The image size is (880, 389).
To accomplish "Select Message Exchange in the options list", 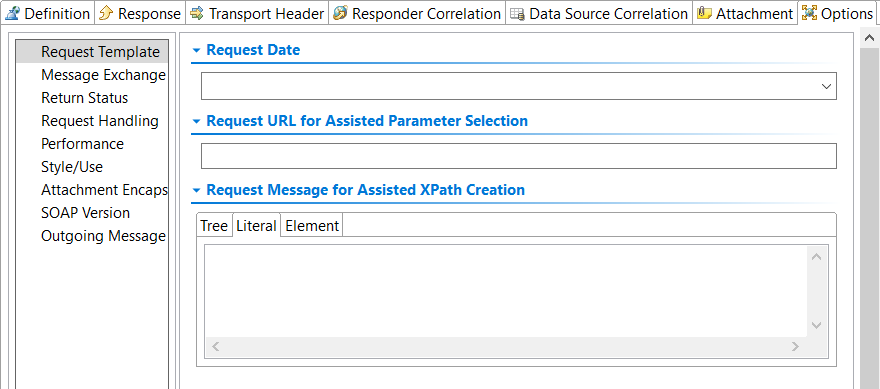I will point(103,75).
